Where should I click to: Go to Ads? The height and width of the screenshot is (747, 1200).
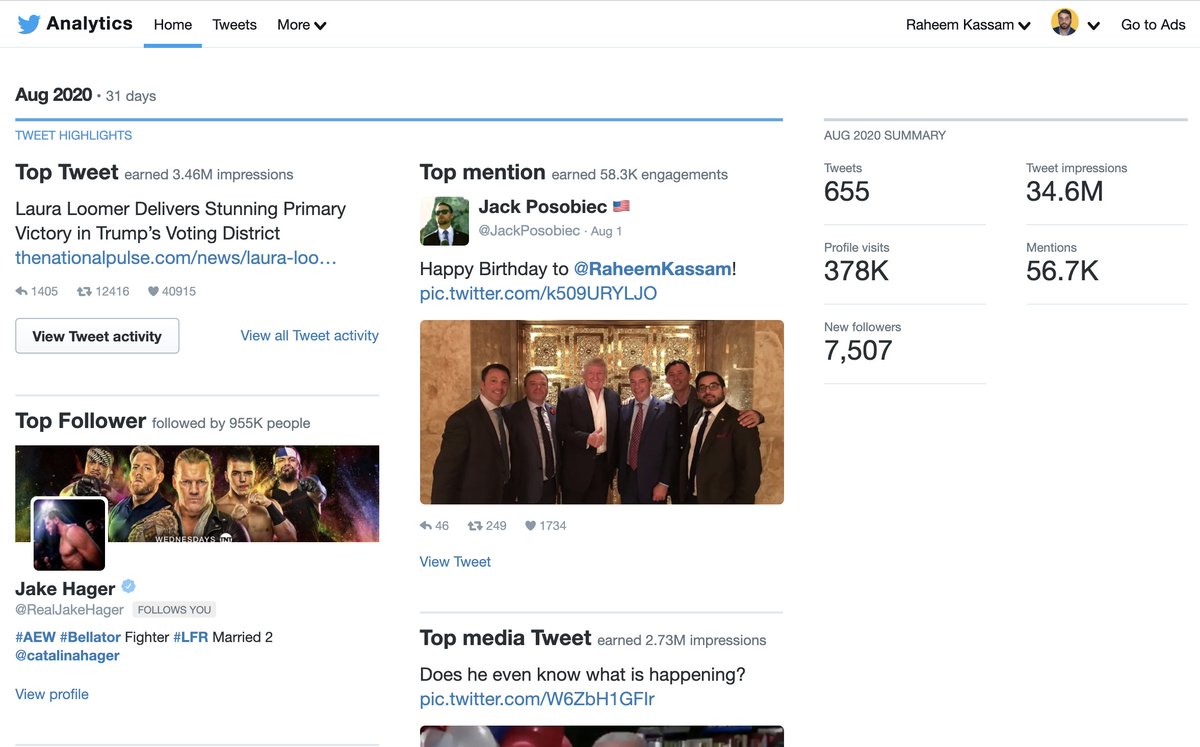[x=1153, y=25]
